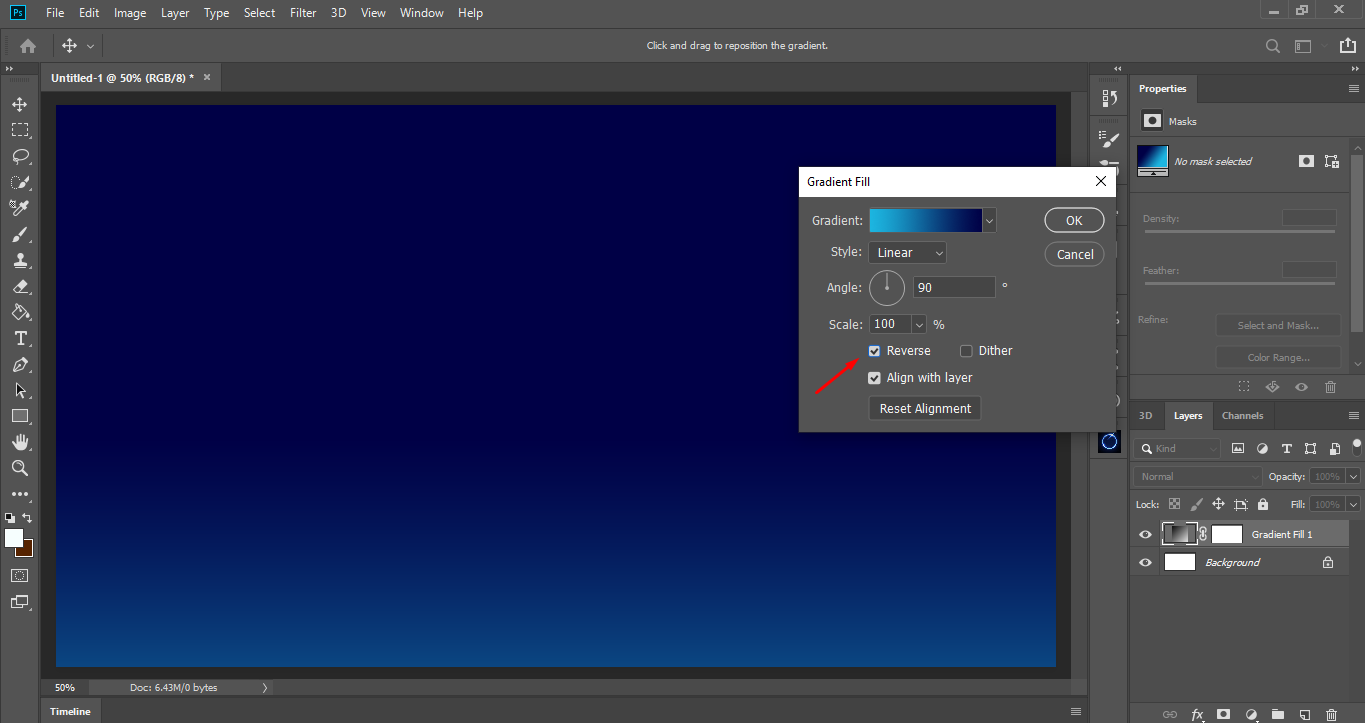Viewport: 1365px width, 723px height.
Task: Hide the Background layer
Action: pos(1146,563)
